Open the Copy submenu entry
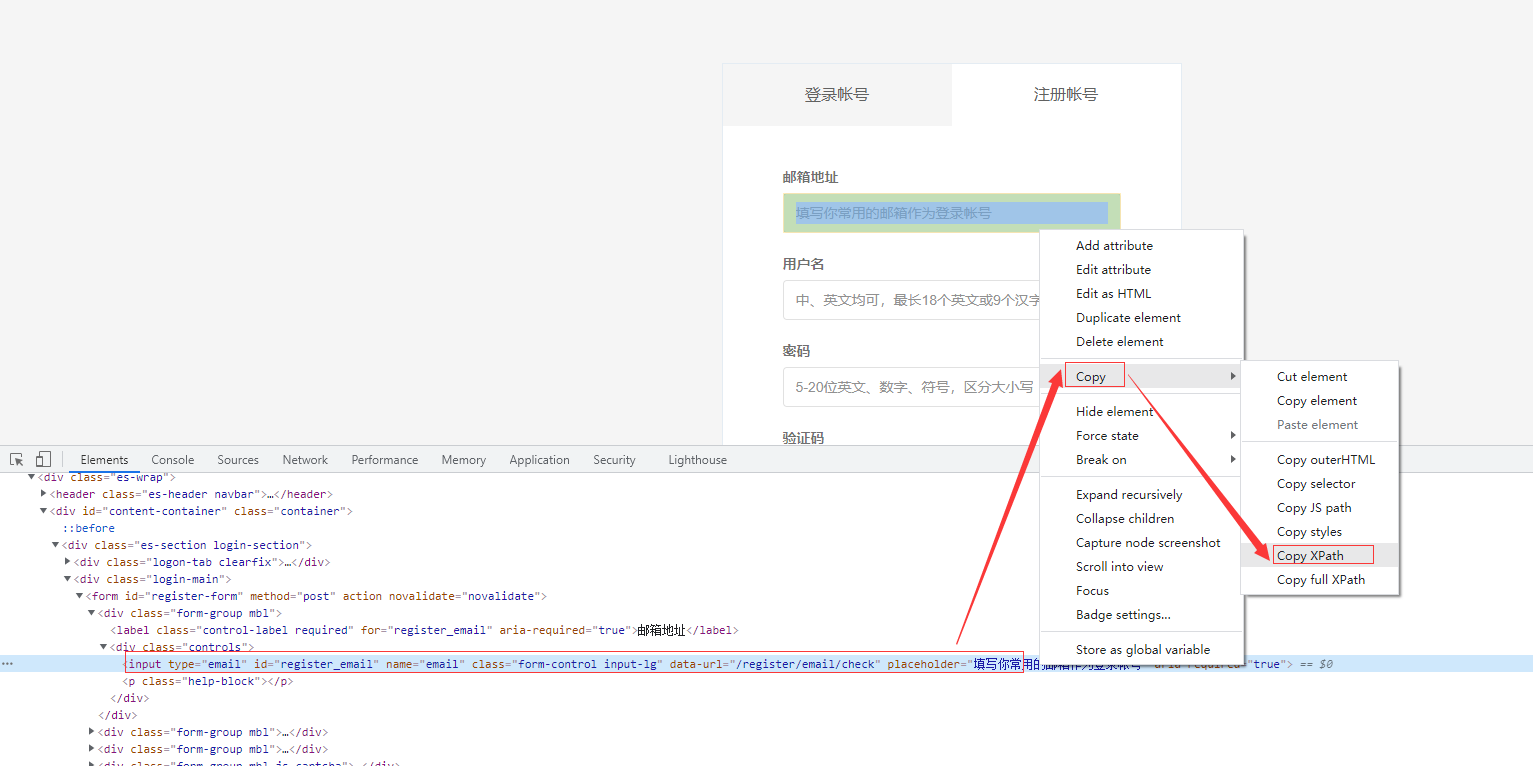Image resolution: width=1533 pixels, height=766 pixels. click(x=1141, y=376)
